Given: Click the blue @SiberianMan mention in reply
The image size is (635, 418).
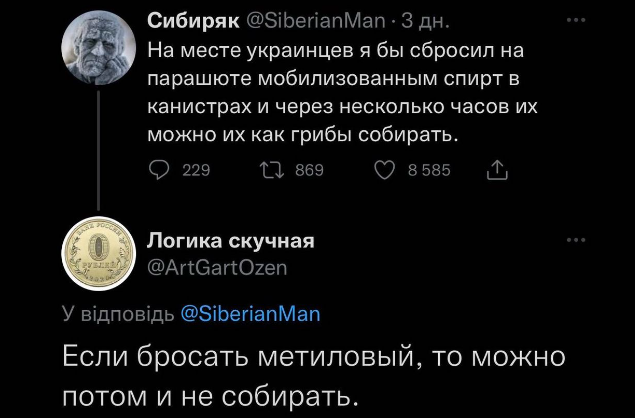Looking at the screenshot, I should click(251, 314).
